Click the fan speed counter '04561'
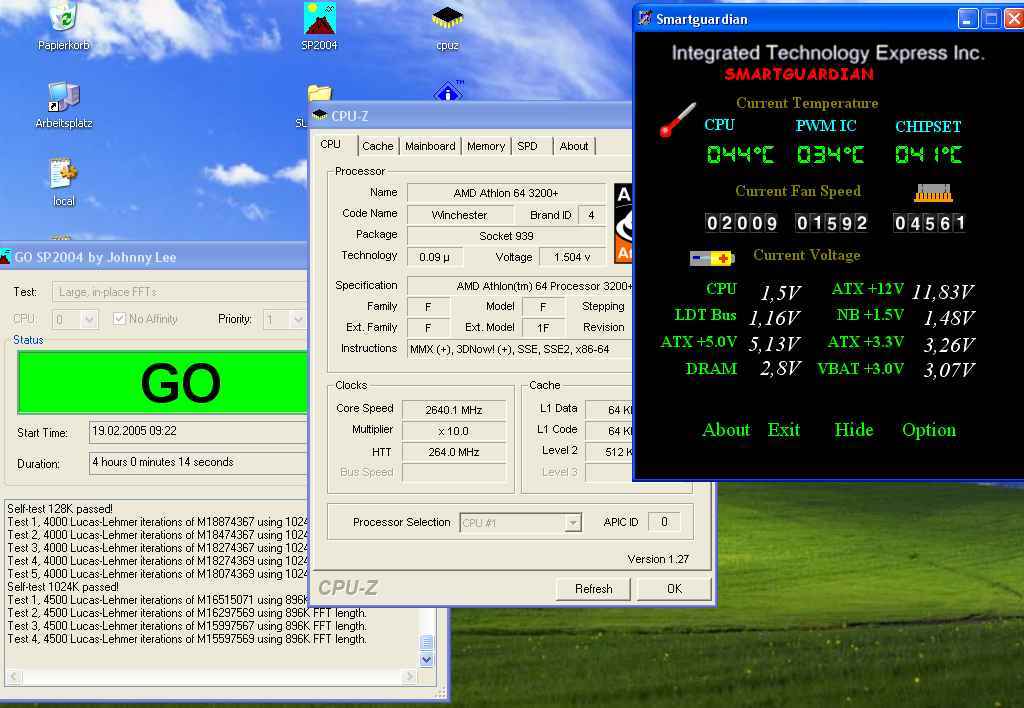1024x708 pixels. (929, 223)
